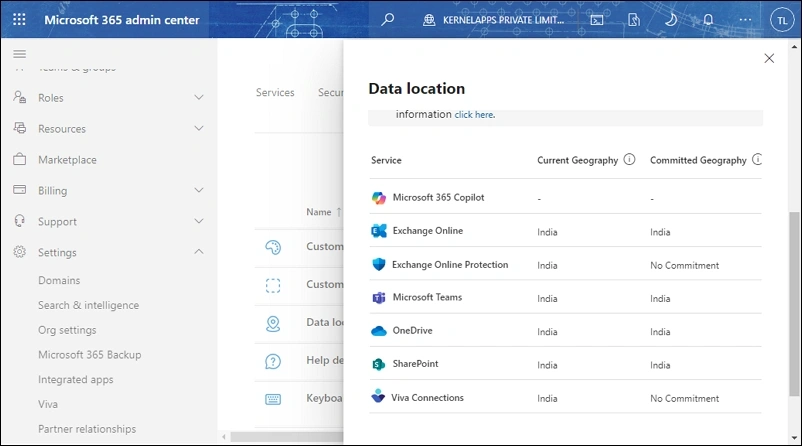Click the Support headset icon
Screen dimensions: 802x446
click(19, 221)
